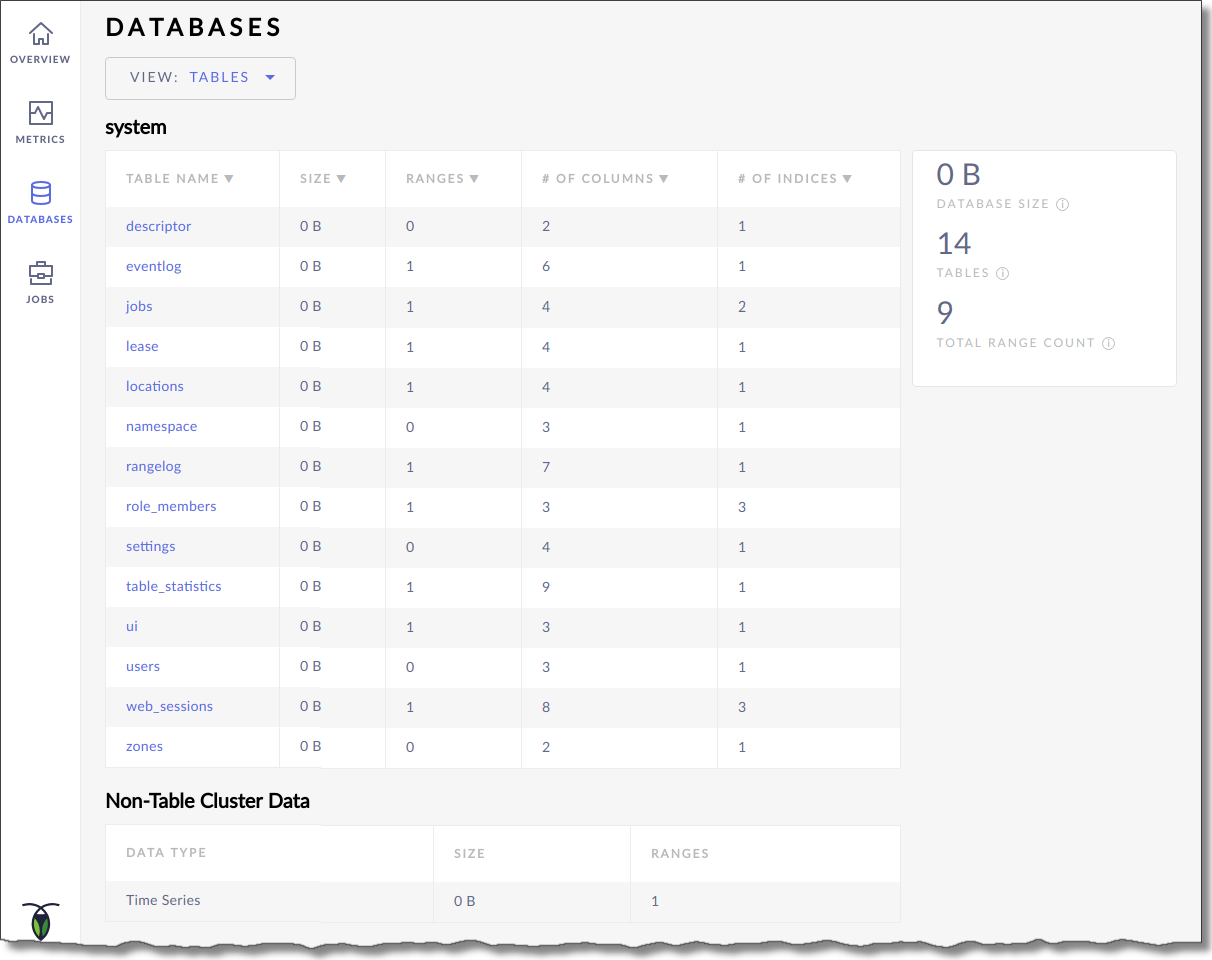Open the Overview home icon
Image resolution: width=1212 pixels, height=960 pixels.
[40, 35]
